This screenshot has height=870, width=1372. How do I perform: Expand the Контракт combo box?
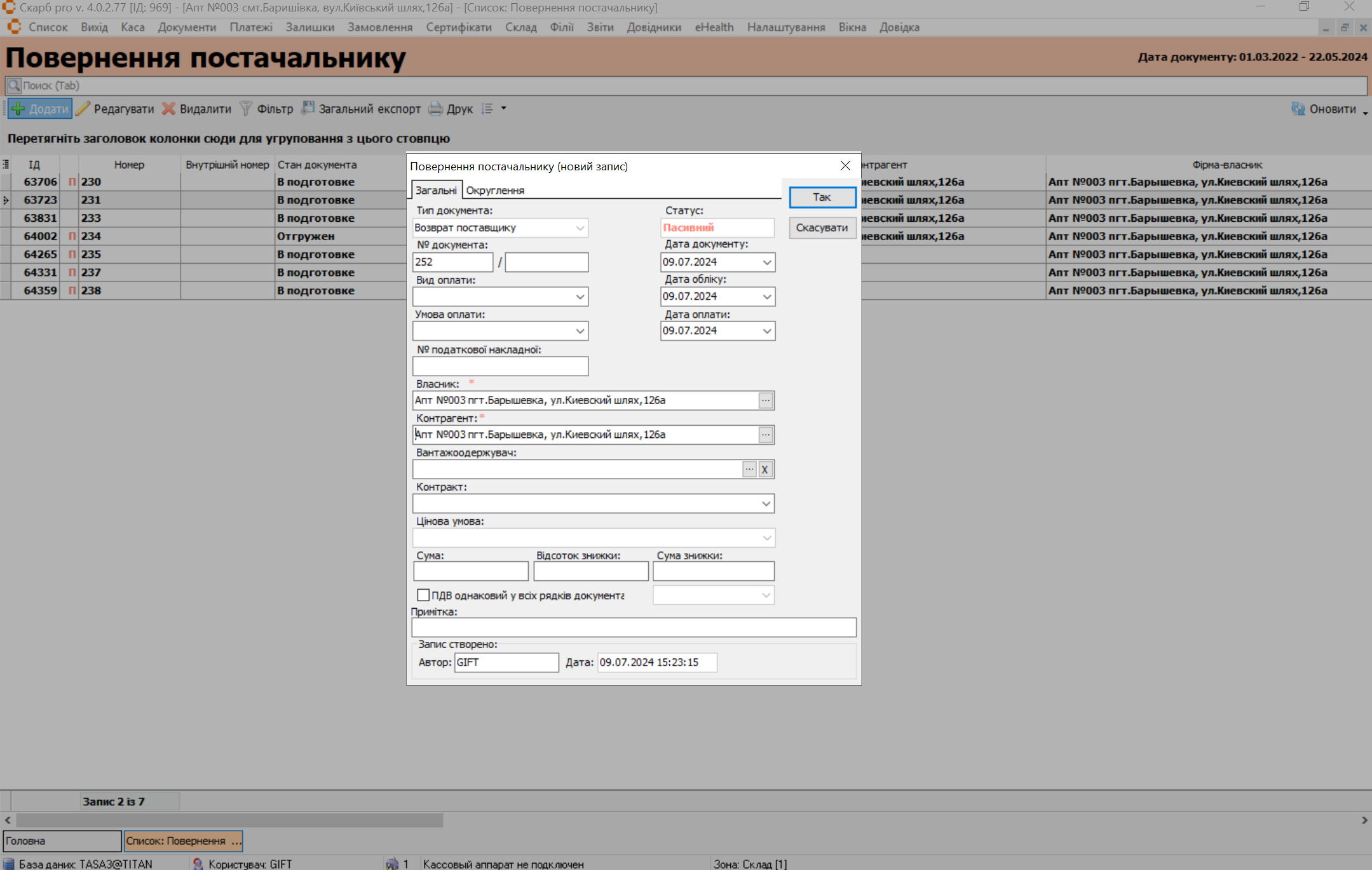click(766, 504)
